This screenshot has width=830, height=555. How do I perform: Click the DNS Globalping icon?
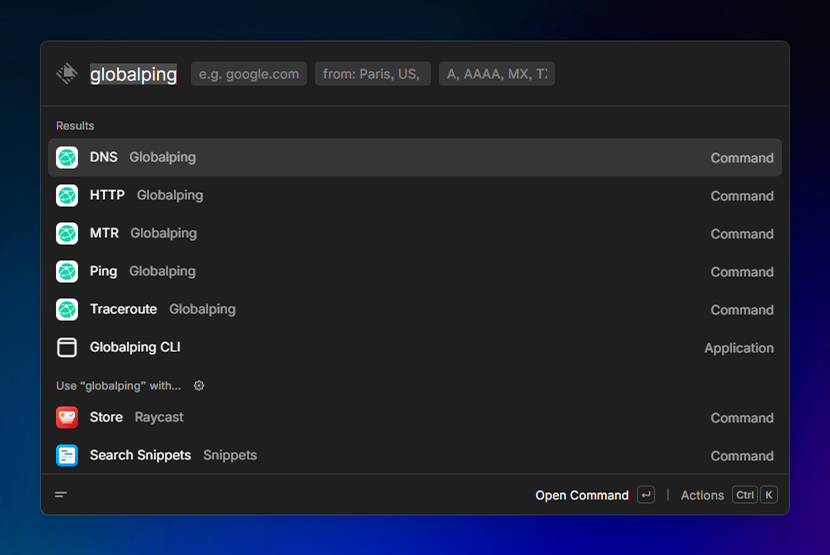pos(67,157)
